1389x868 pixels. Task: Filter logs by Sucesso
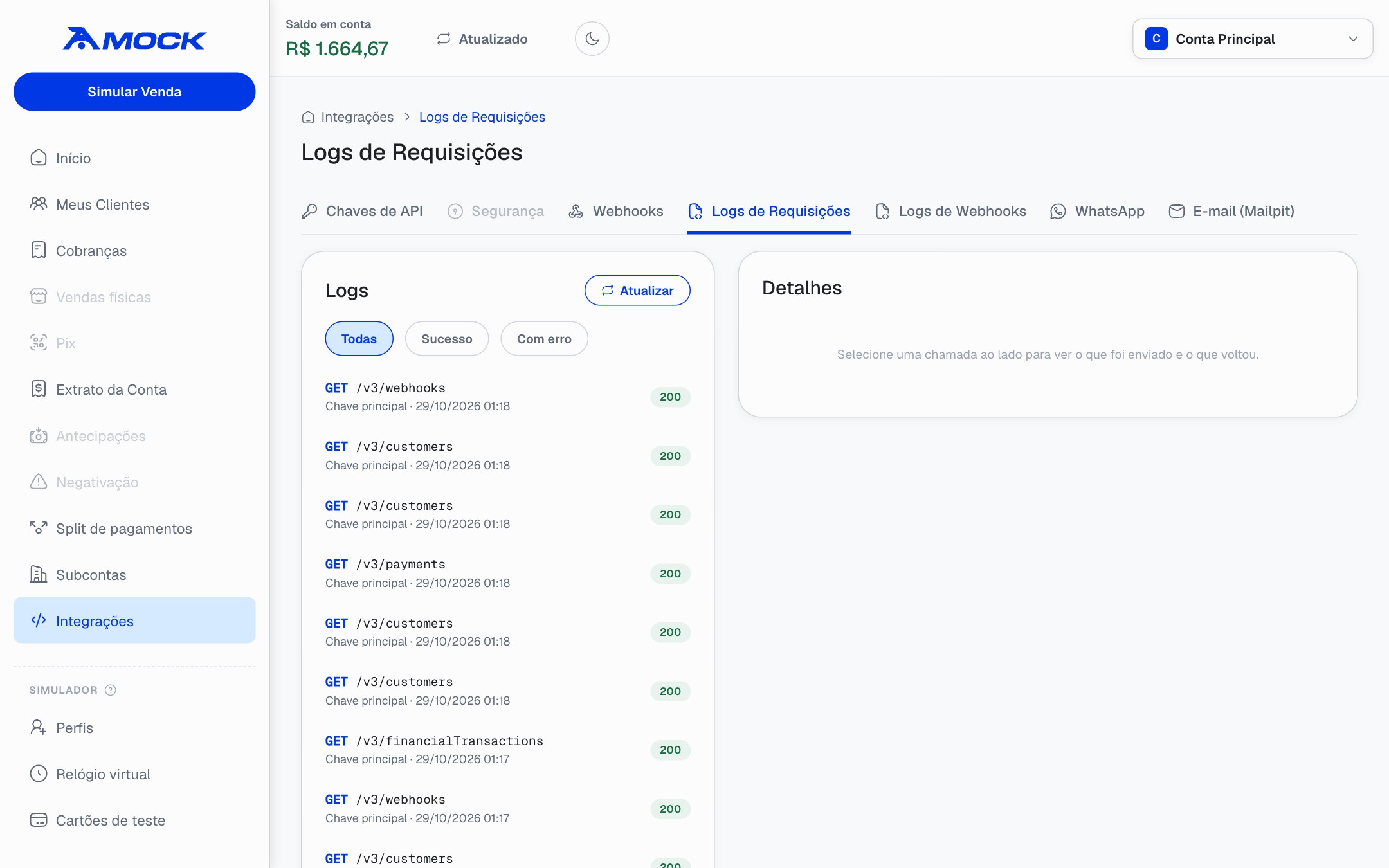447,339
